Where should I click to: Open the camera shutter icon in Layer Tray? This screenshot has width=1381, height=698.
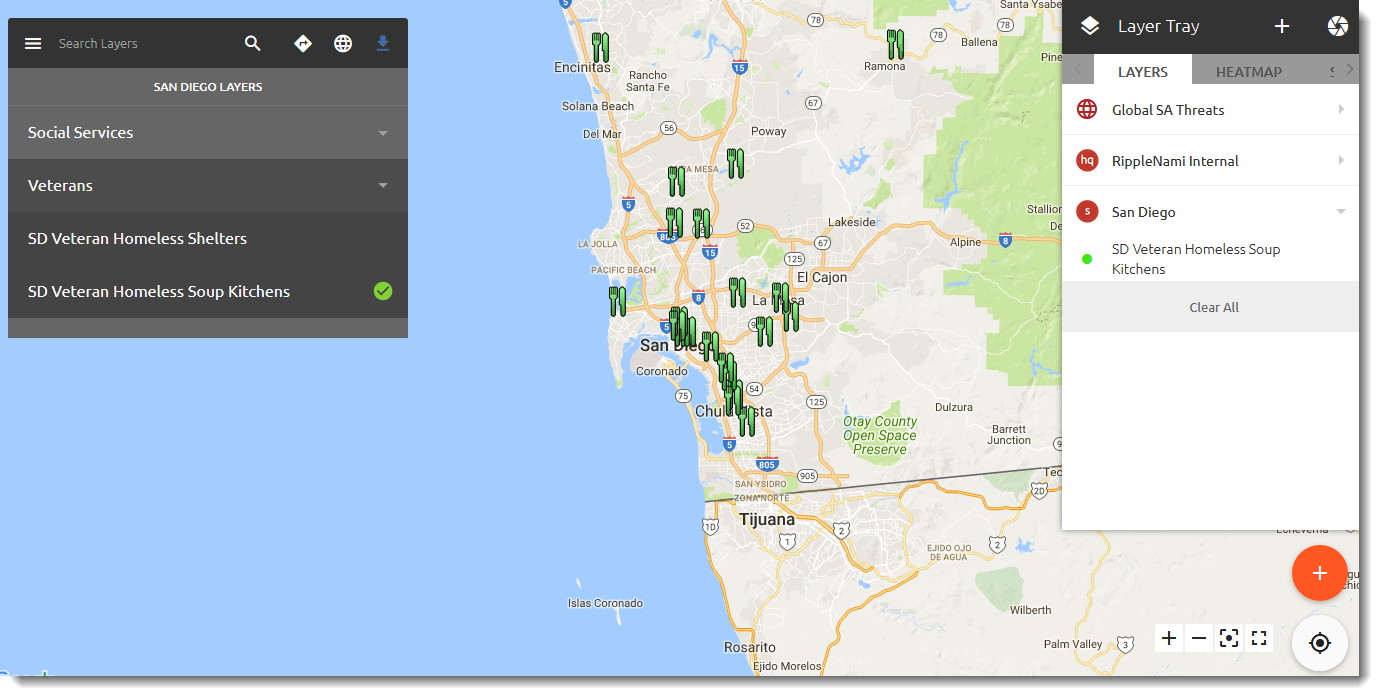(1338, 26)
